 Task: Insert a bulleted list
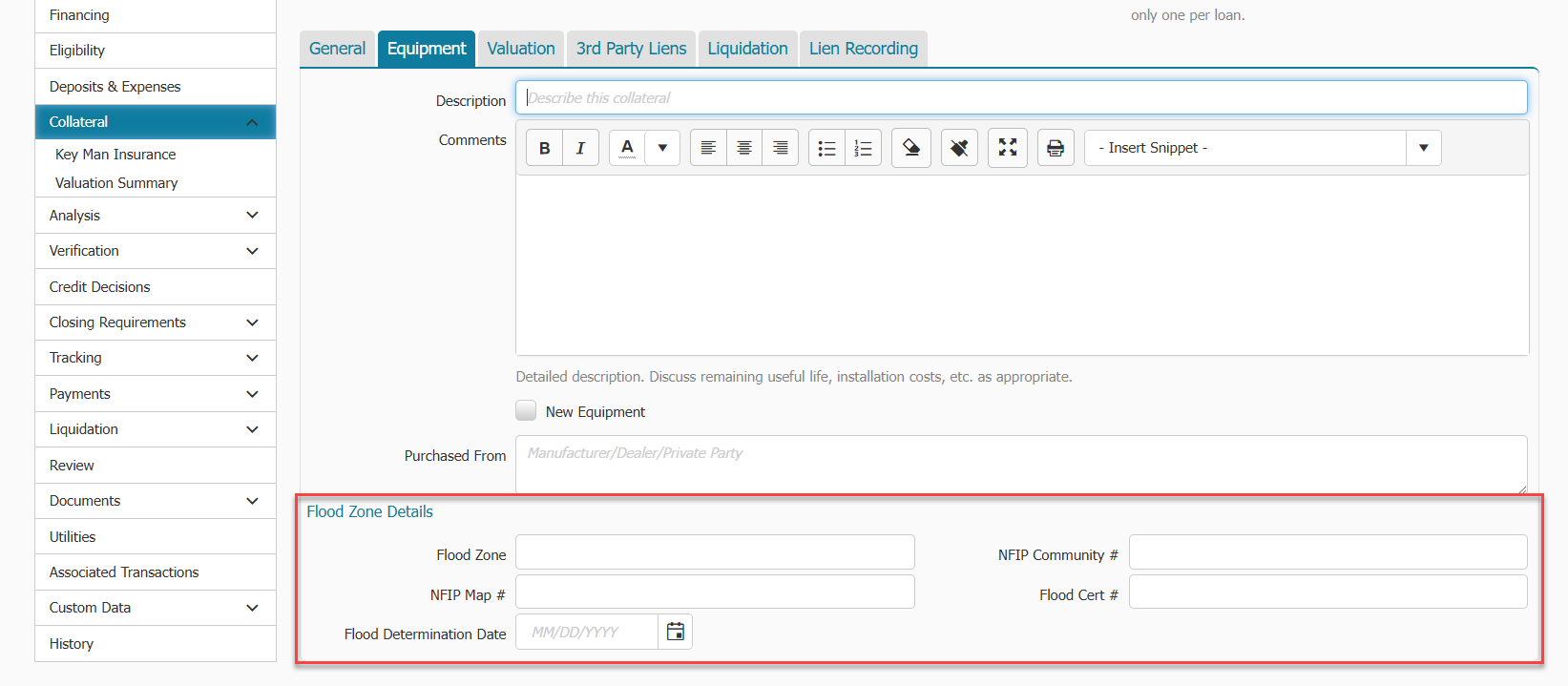pos(826,148)
